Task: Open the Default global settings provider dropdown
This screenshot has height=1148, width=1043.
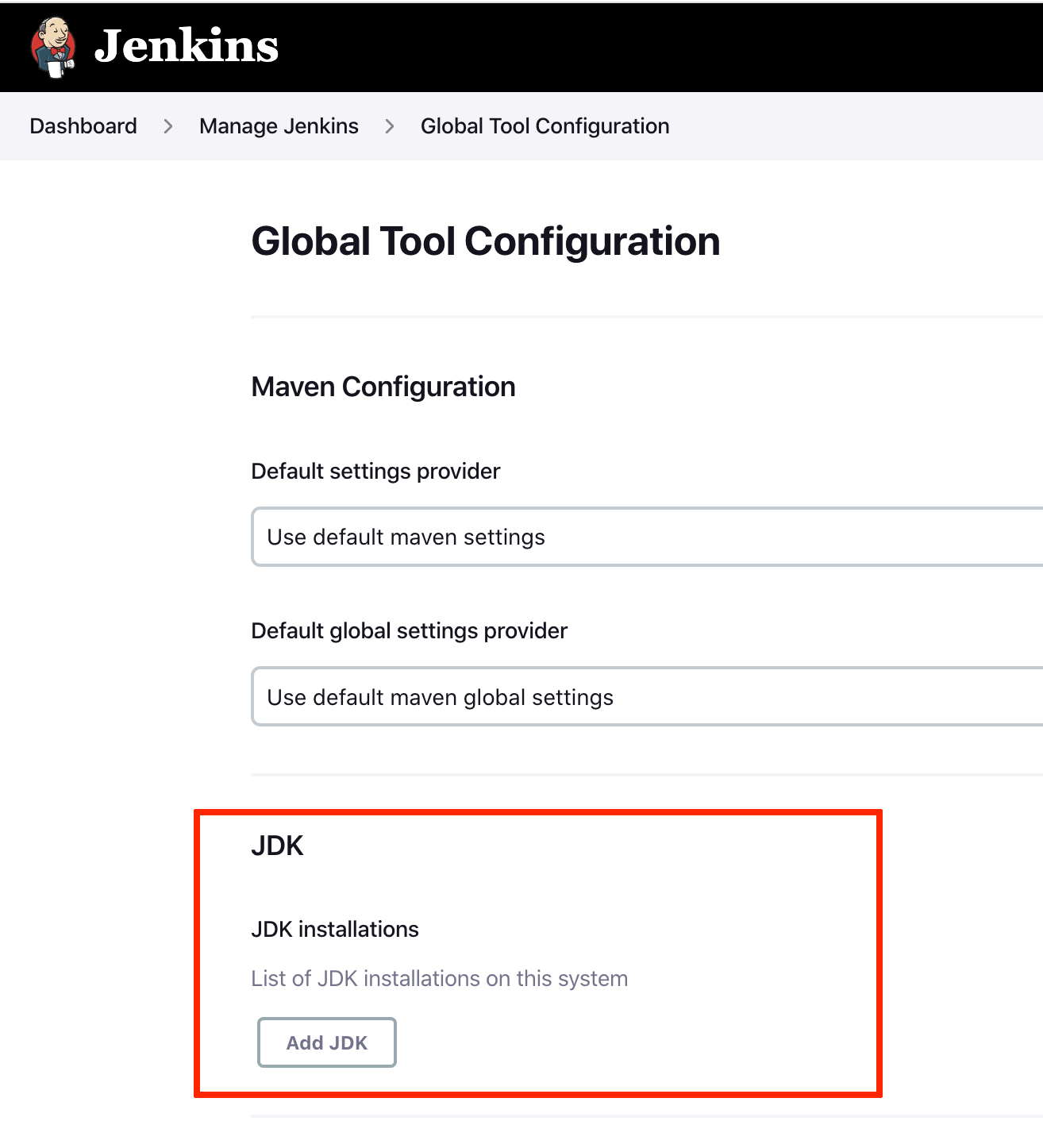Action: 647,697
